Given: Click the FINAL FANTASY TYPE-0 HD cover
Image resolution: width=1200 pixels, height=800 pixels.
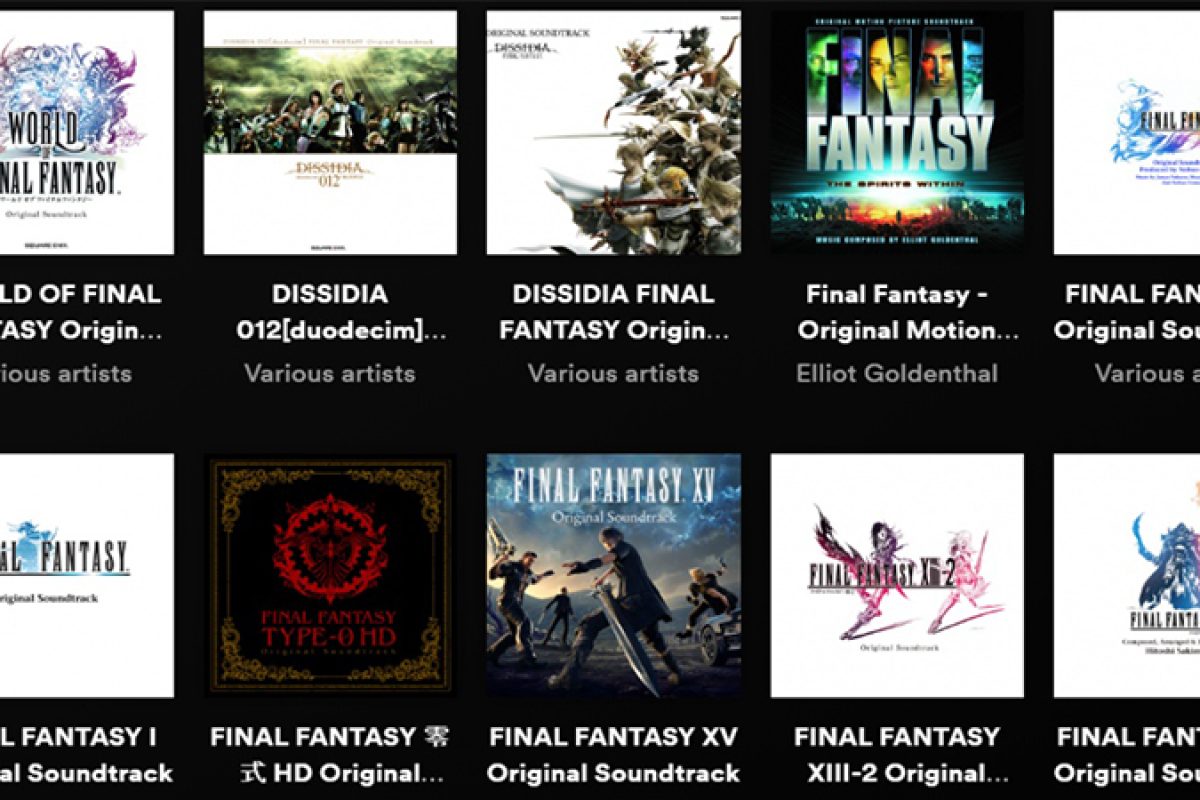Looking at the screenshot, I should coord(330,575).
